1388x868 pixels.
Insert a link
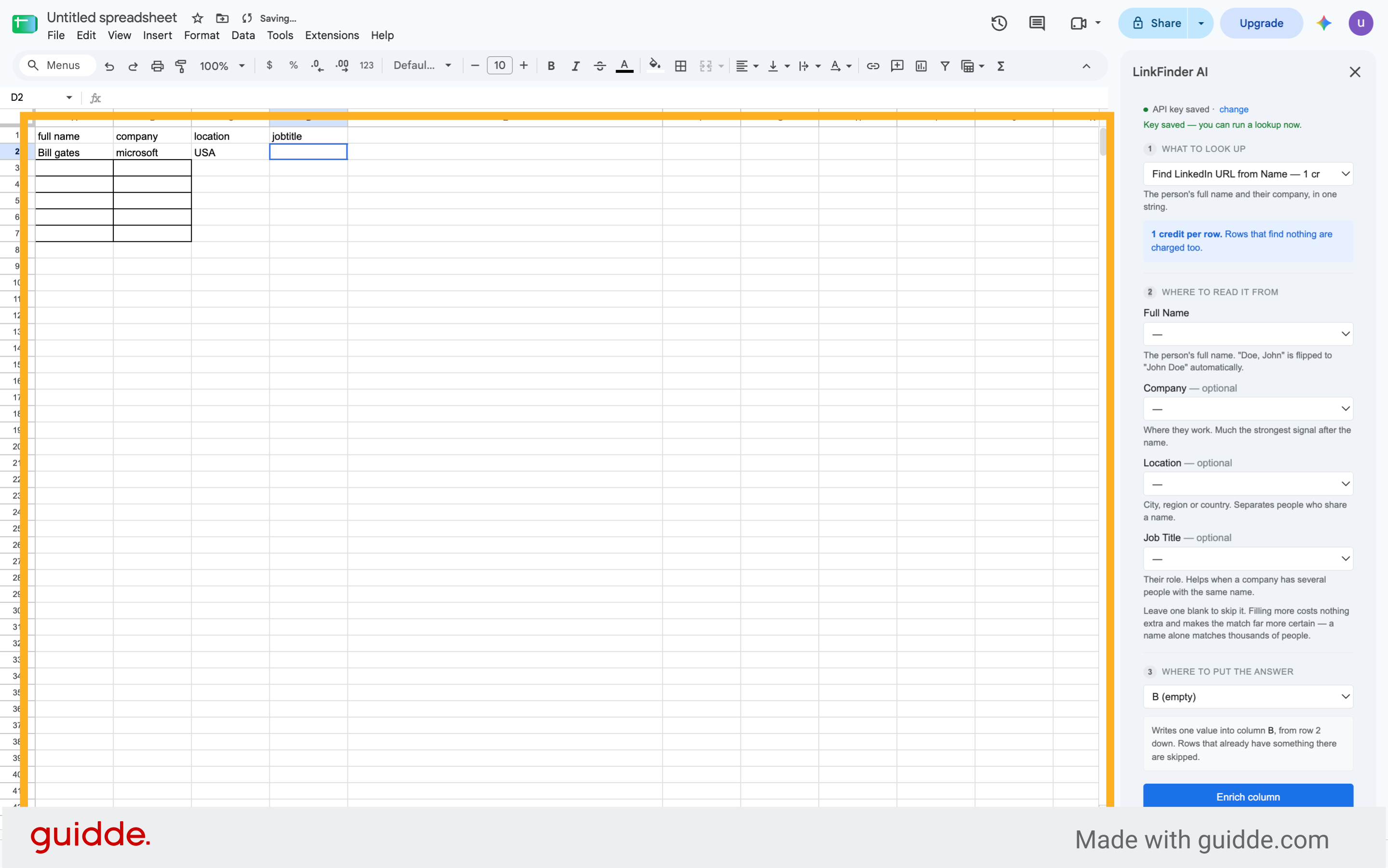[873, 66]
